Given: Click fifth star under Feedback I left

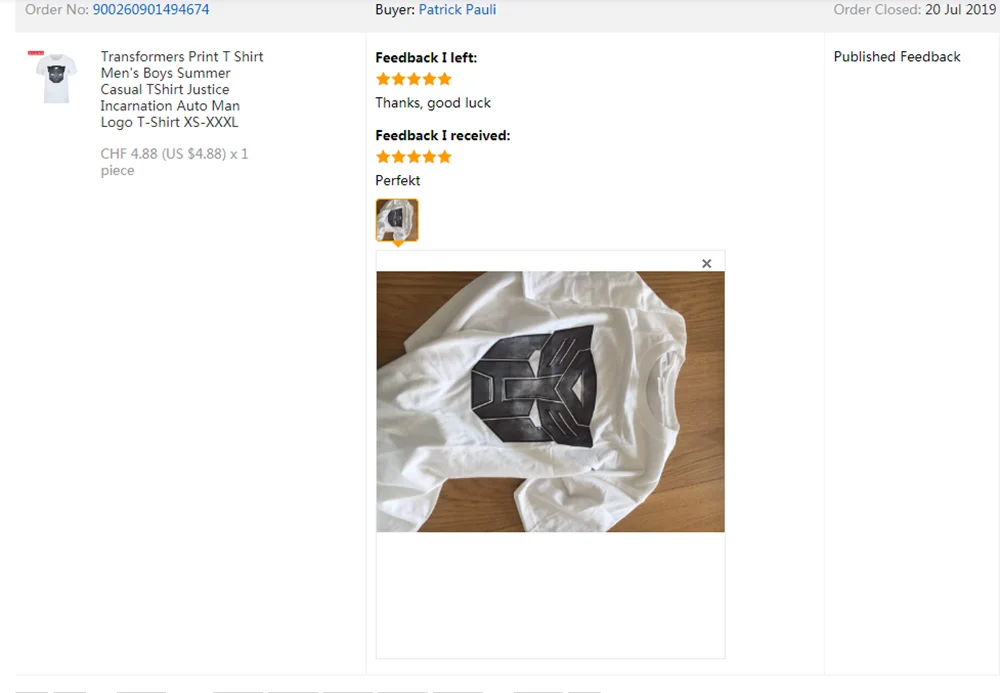Looking at the screenshot, I should click(445, 79).
